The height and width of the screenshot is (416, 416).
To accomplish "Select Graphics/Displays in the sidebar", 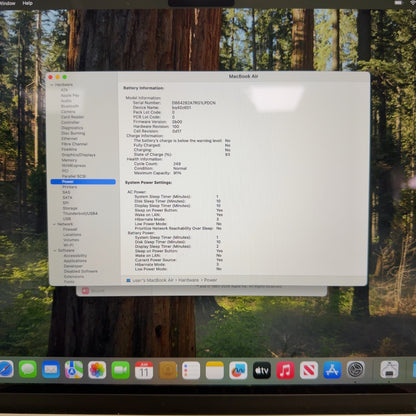I will 78,155.
